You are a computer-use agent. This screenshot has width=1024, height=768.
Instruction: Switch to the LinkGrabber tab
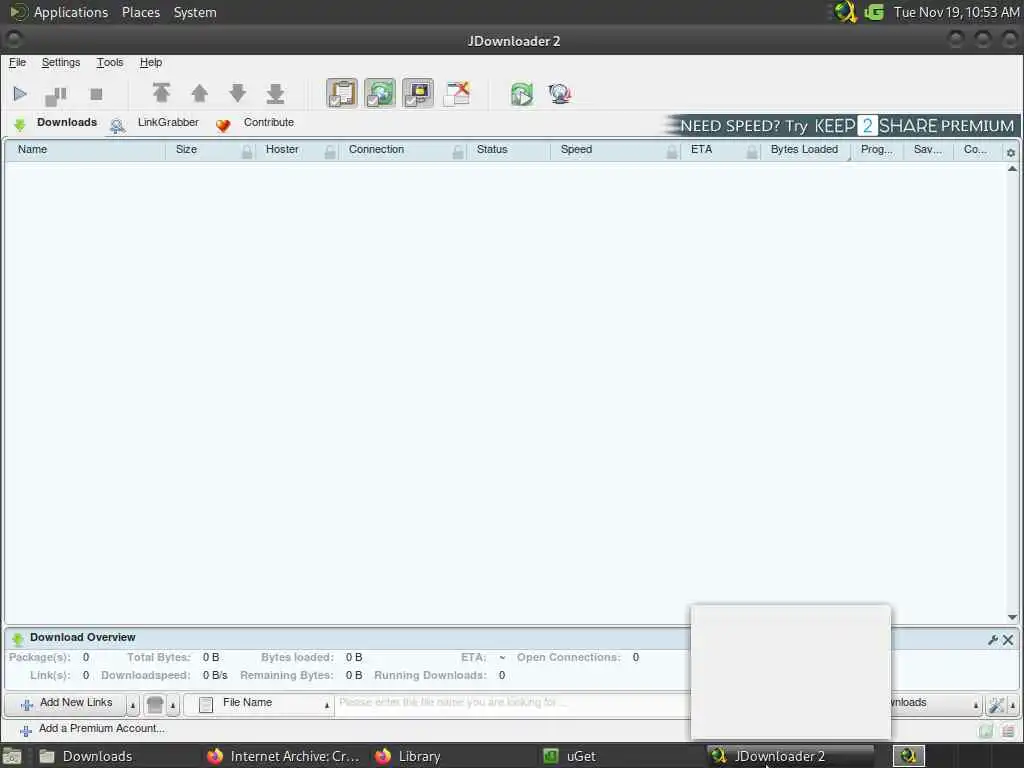[155, 123]
